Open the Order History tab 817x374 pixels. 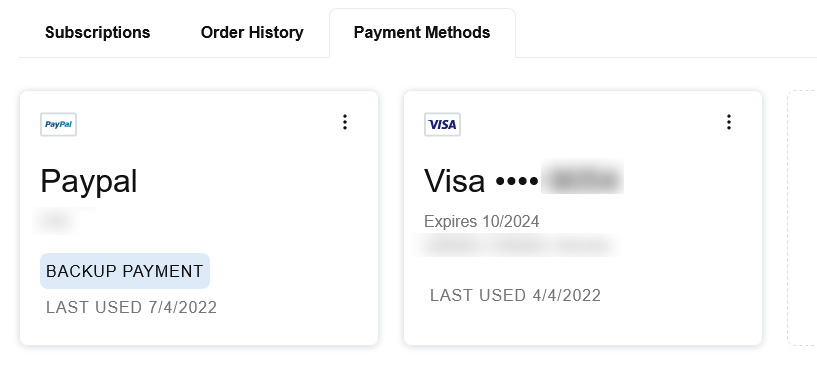pyautogui.click(x=252, y=32)
